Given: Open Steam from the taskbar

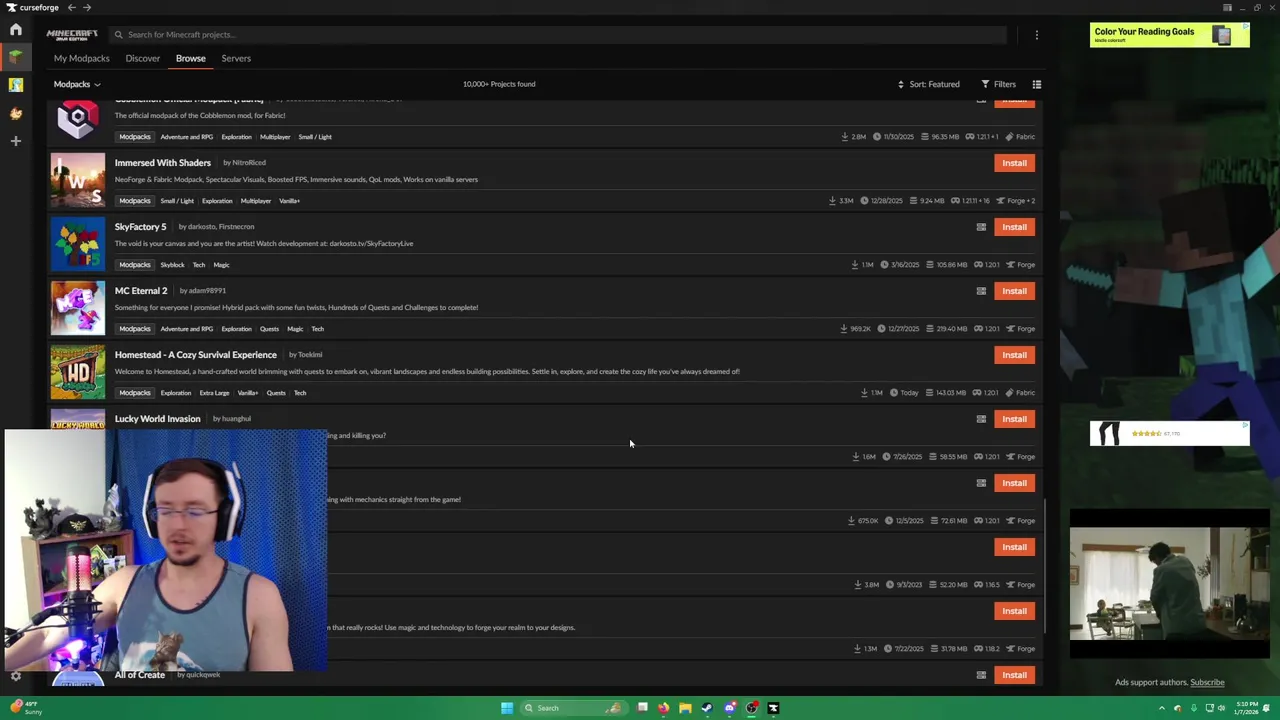Looking at the screenshot, I should pos(707,708).
